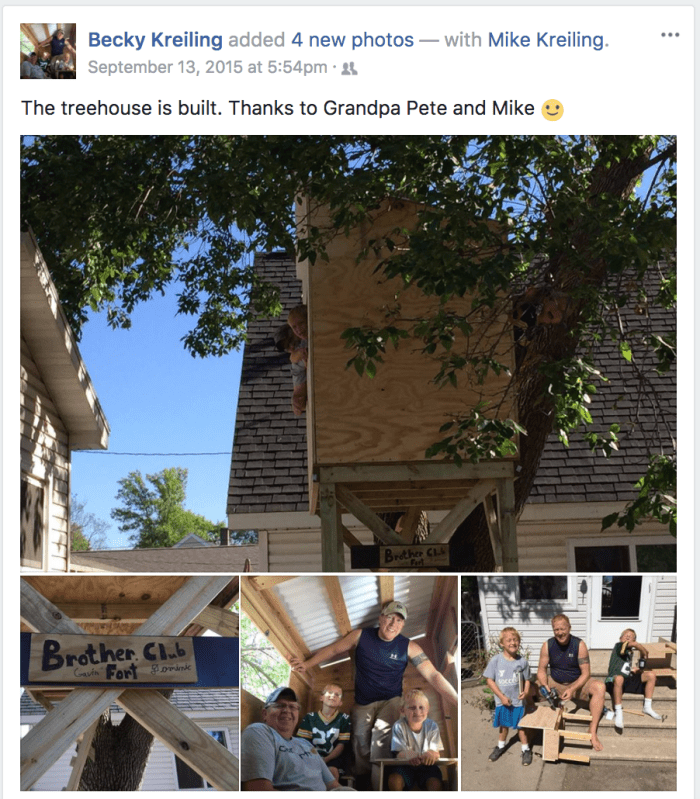The image size is (700, 799).
Task: Click the post text about the treehouse
Action: (278, 109)
